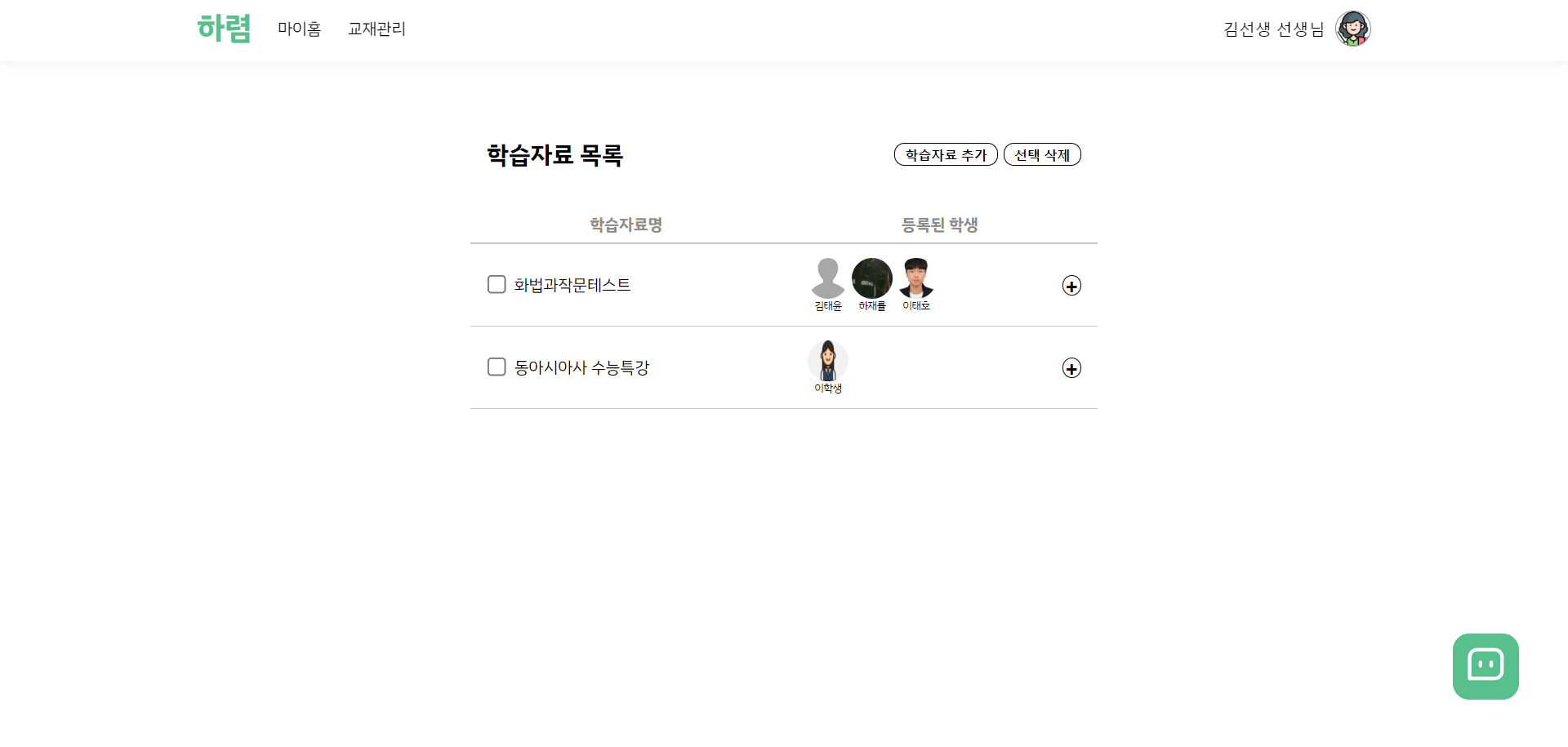
Task: Click 김선생 선생님 username text
Action: (1273, 29)
